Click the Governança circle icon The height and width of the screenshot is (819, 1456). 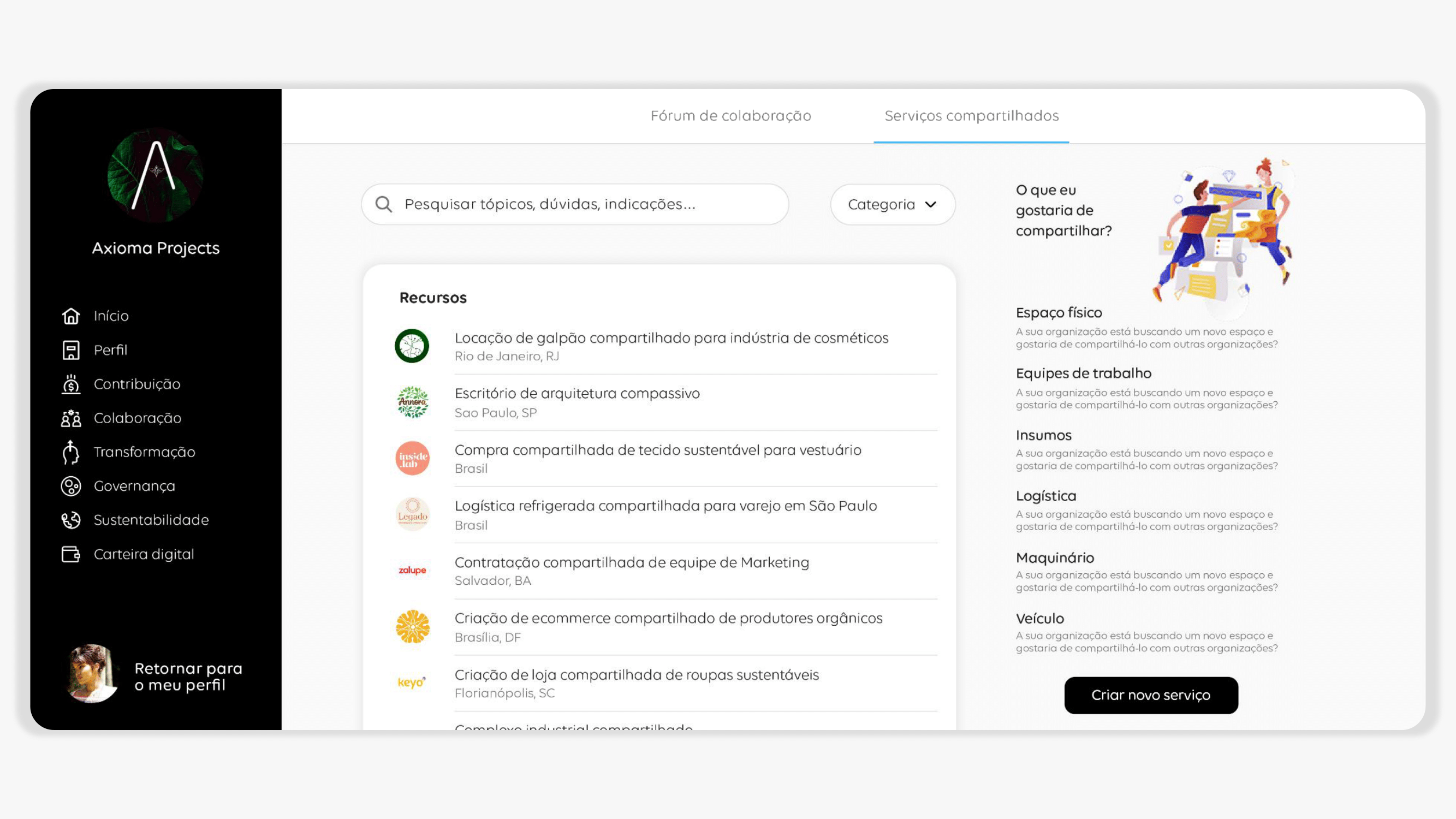point(70,486)
